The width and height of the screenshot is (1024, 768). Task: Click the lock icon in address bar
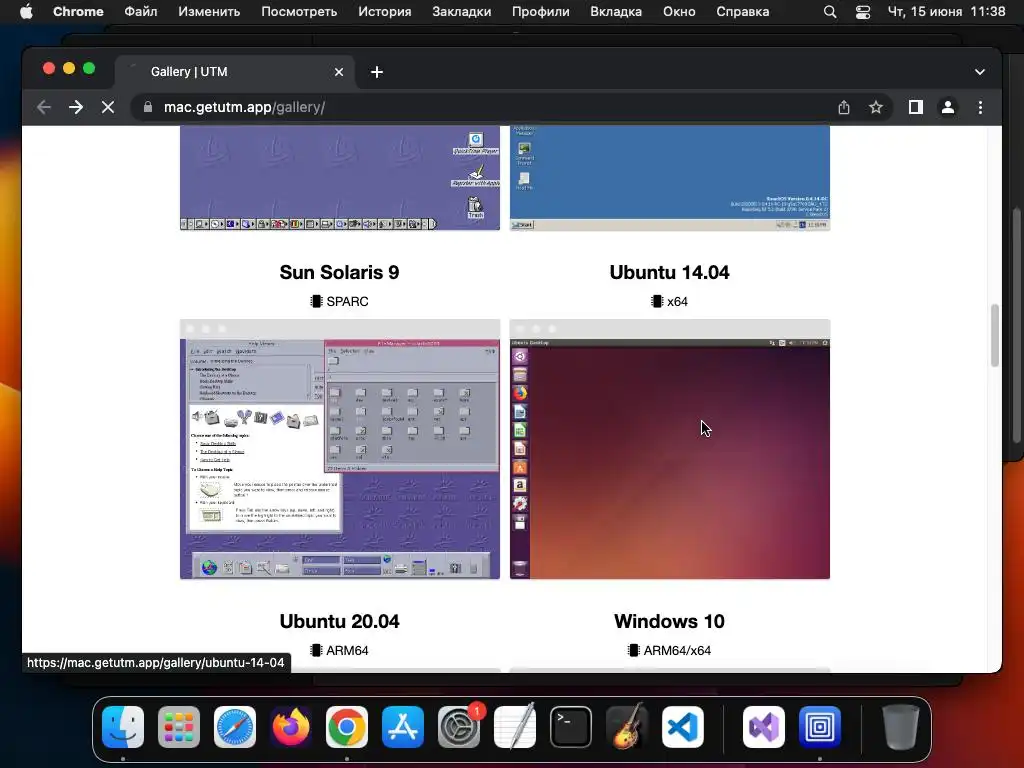(148, 107)
